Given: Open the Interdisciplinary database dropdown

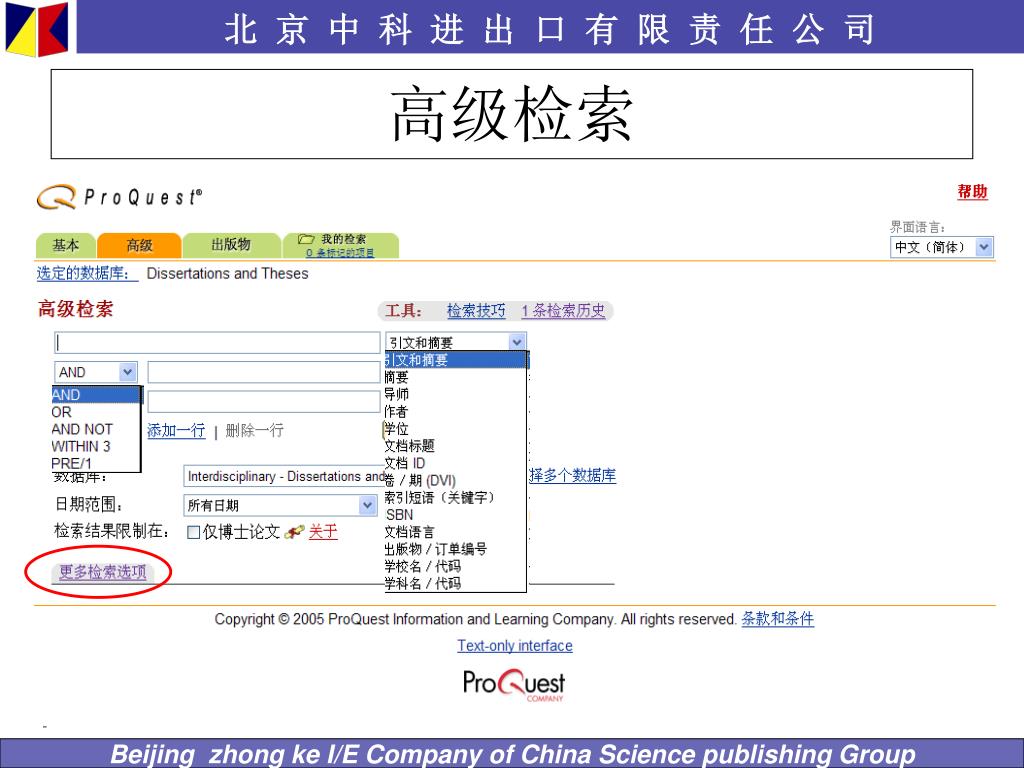Looking at the screenshot, I should point(284,477).
